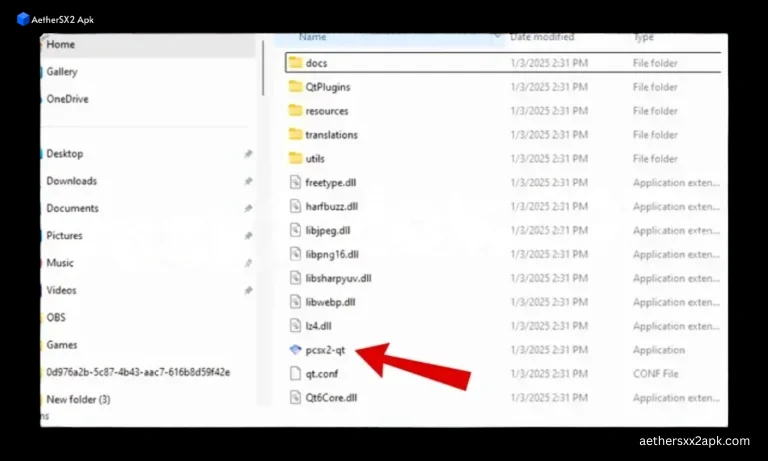The image size is (768, 461).
Task: Select the freetype.dll file icon
Action: (295, 182)
